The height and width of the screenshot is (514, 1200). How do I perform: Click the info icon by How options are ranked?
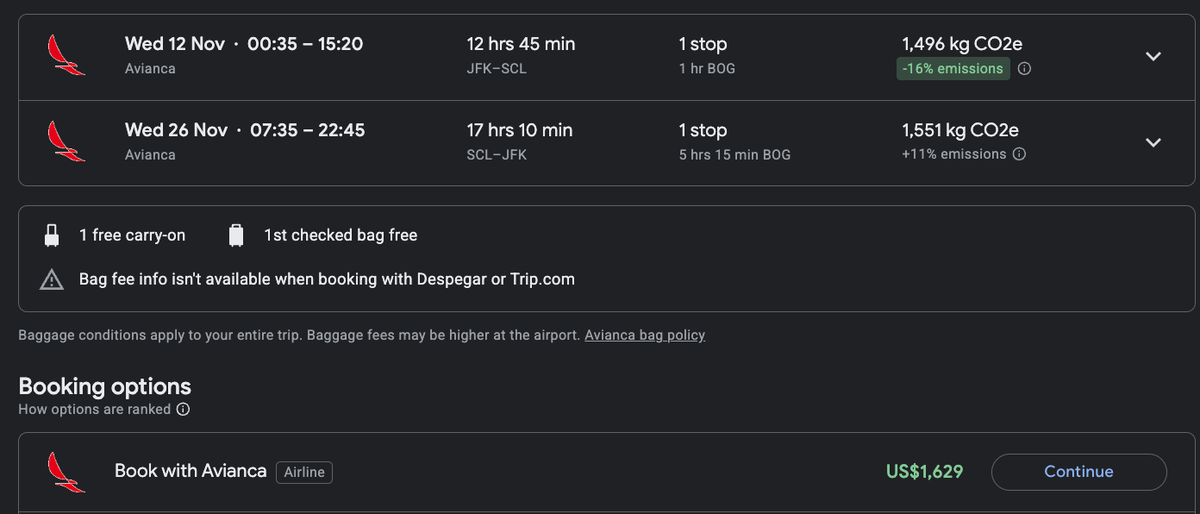[183, 410]
